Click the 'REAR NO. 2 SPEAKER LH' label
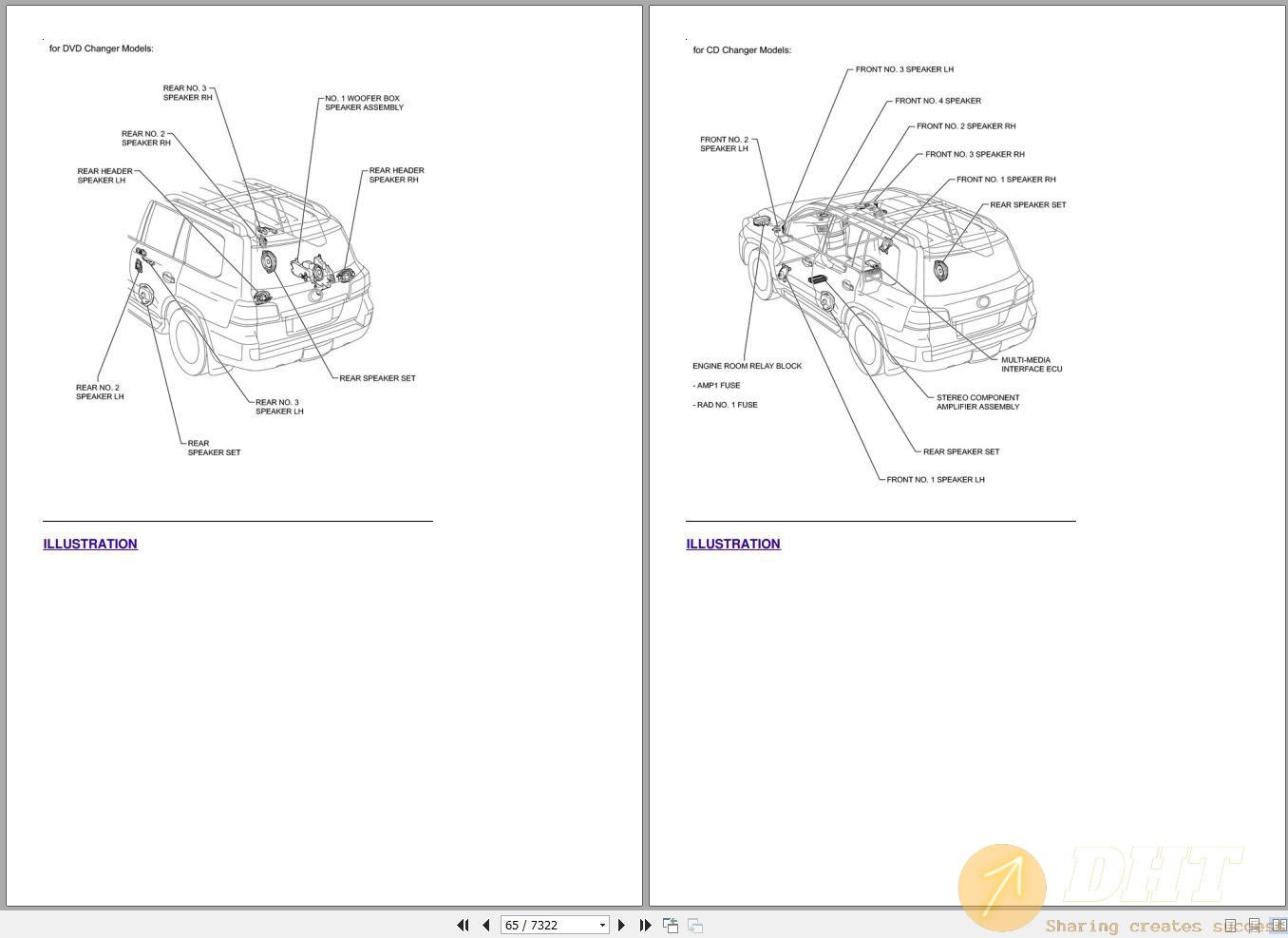 (100, 392)
